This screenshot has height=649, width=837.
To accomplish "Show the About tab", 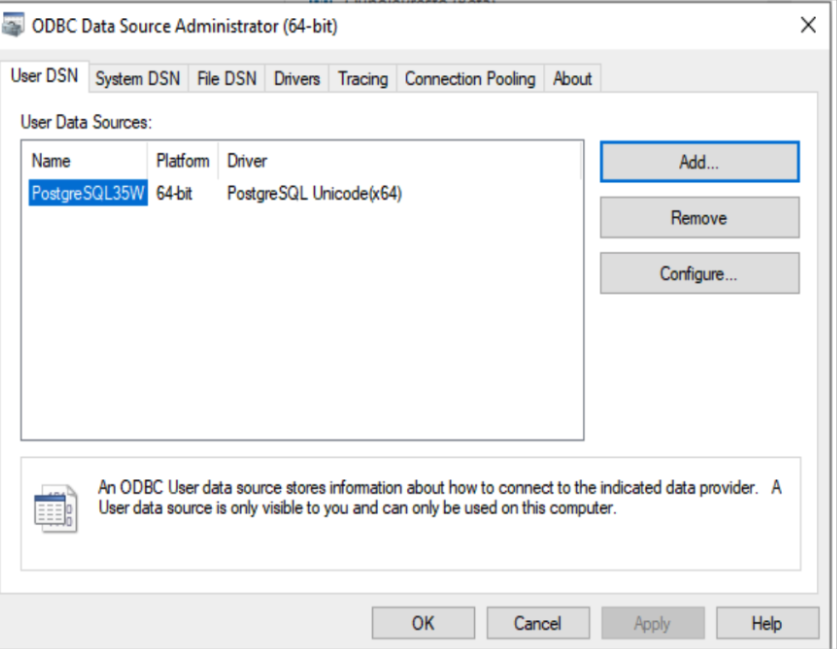I will point(572,79).
